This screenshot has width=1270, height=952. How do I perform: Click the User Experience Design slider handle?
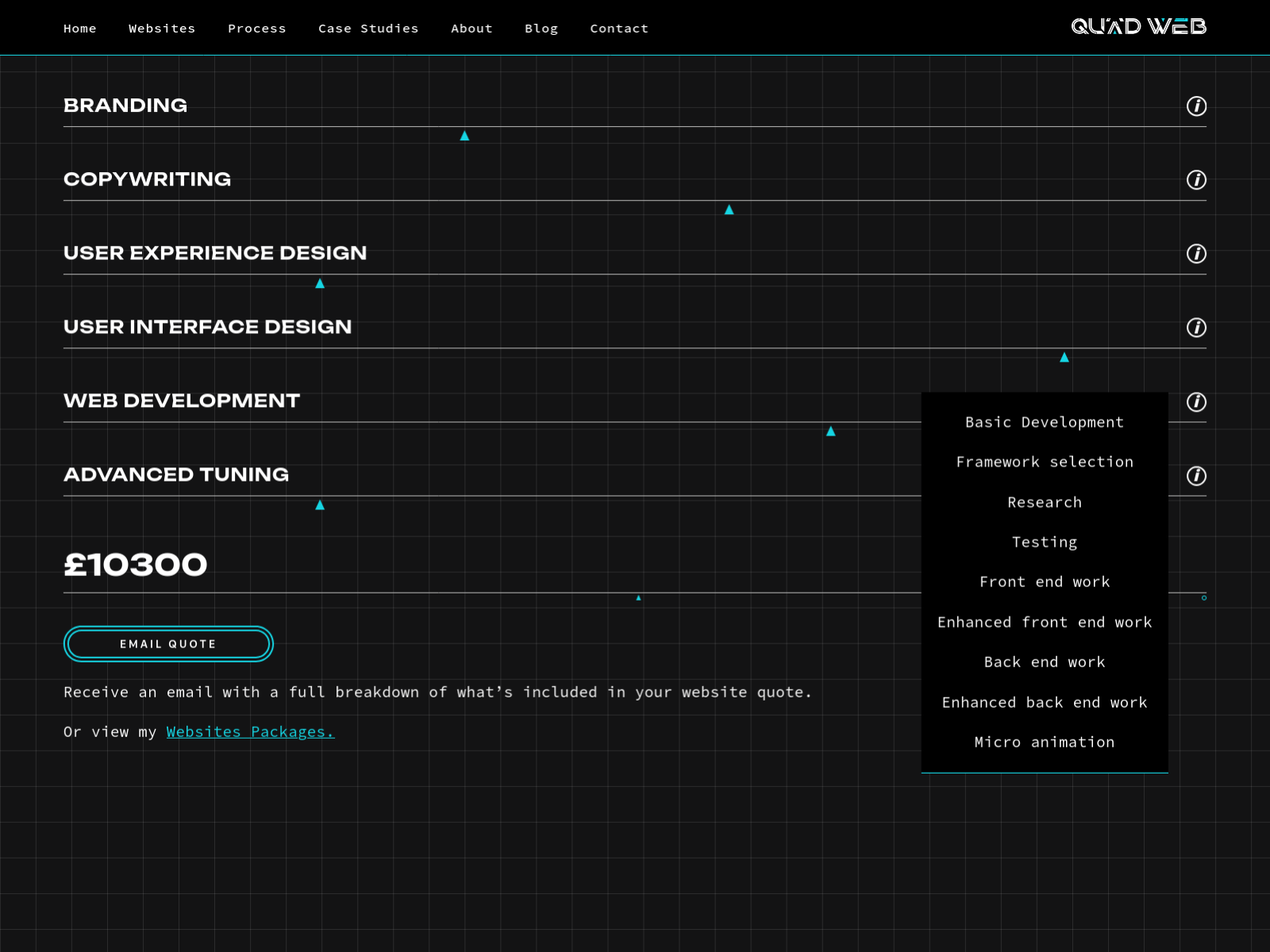click(320, 284)
